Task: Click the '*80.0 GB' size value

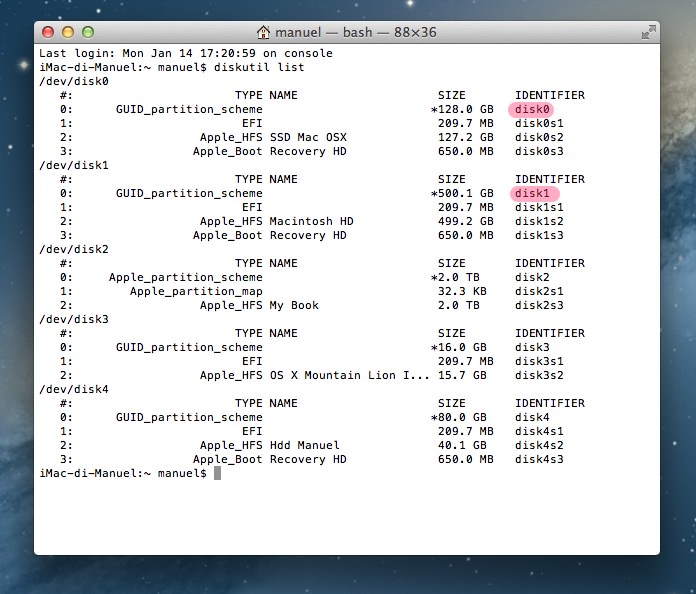Action: (x=459, y=417)
